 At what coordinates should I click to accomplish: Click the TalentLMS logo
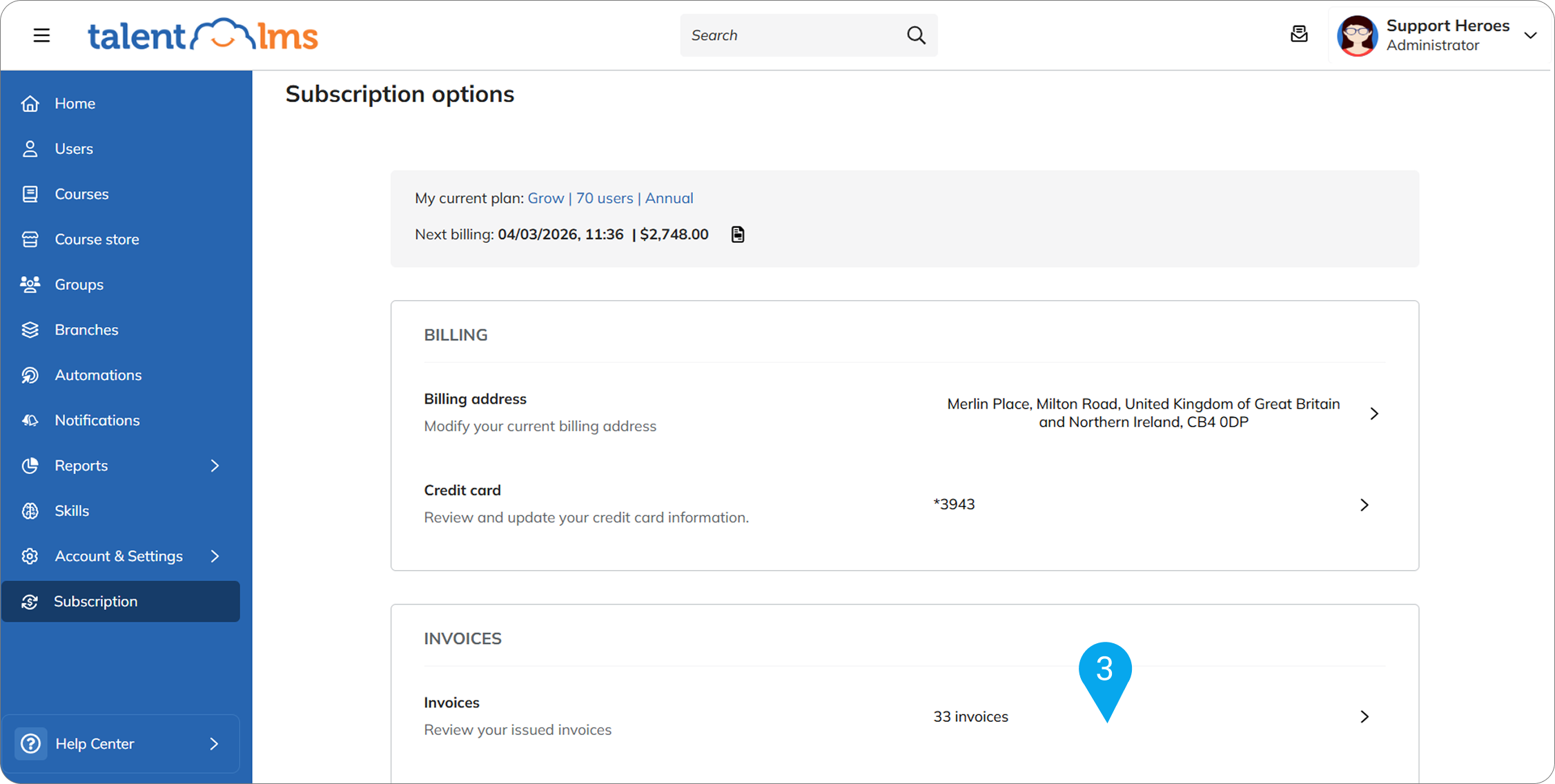coord(203,35)
